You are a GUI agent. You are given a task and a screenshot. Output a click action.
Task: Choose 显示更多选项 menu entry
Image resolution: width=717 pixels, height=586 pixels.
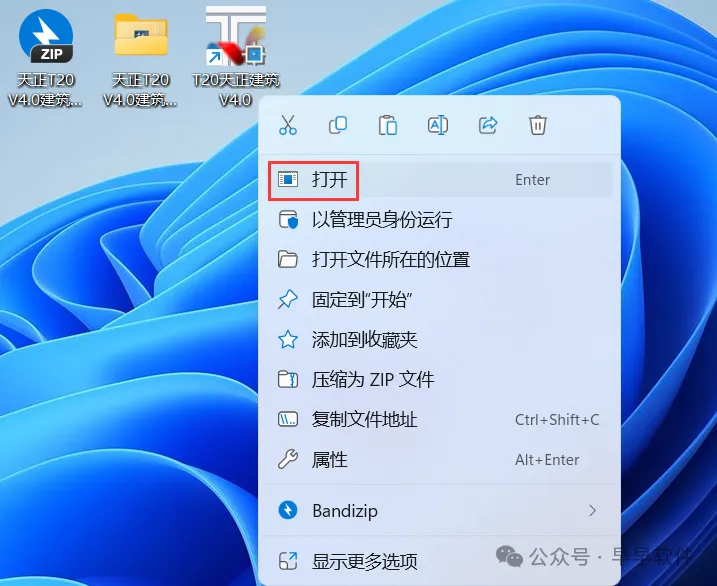439,561
